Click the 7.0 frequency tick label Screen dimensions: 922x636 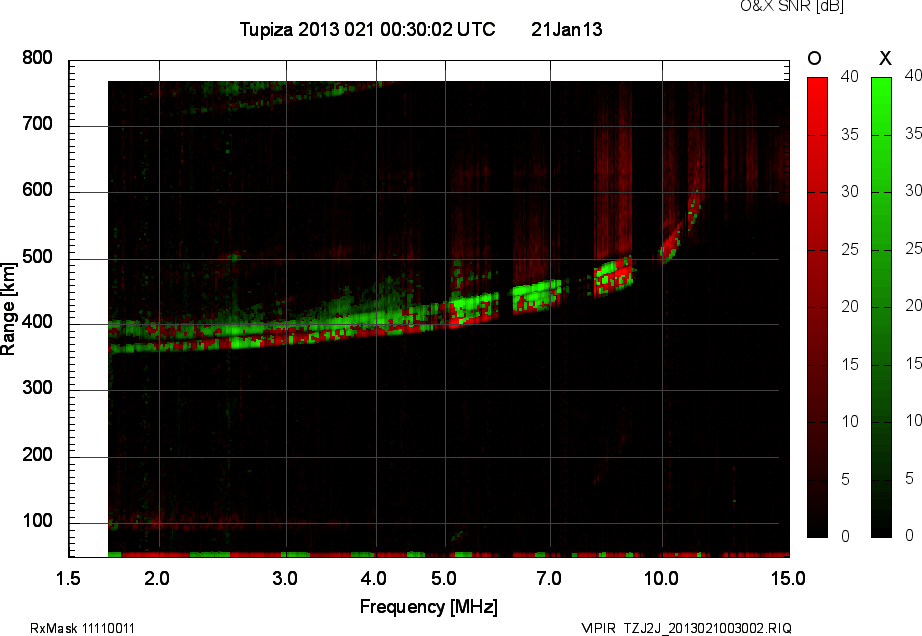549,578
